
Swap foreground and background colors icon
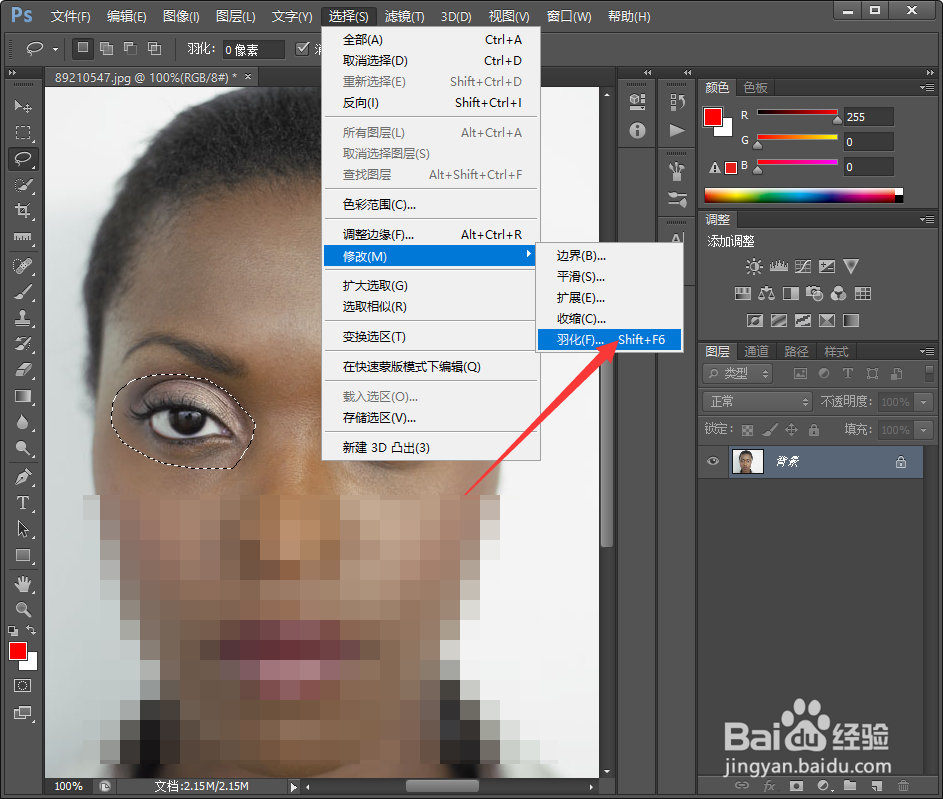click(31, 630)
